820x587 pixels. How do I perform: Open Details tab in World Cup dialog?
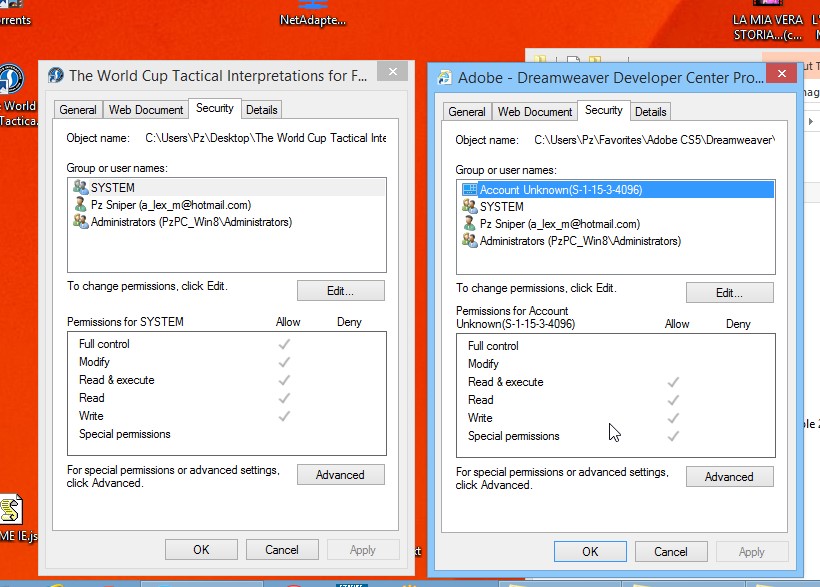(261, 110)
